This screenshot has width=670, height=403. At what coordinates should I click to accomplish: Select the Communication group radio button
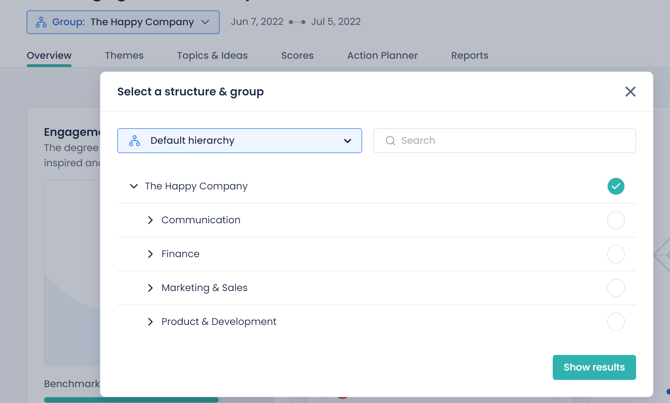(615, 220)
